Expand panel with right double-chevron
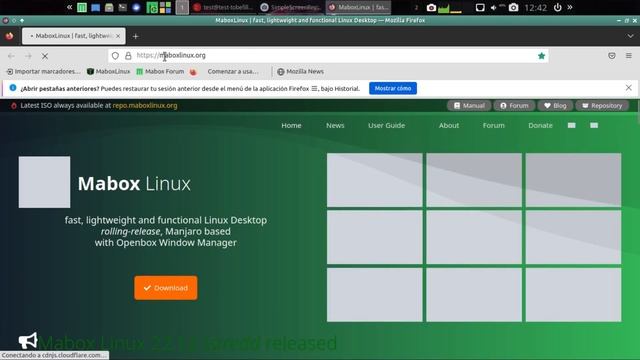The width and height of the screenshot is (640, 360). (570, 7)
